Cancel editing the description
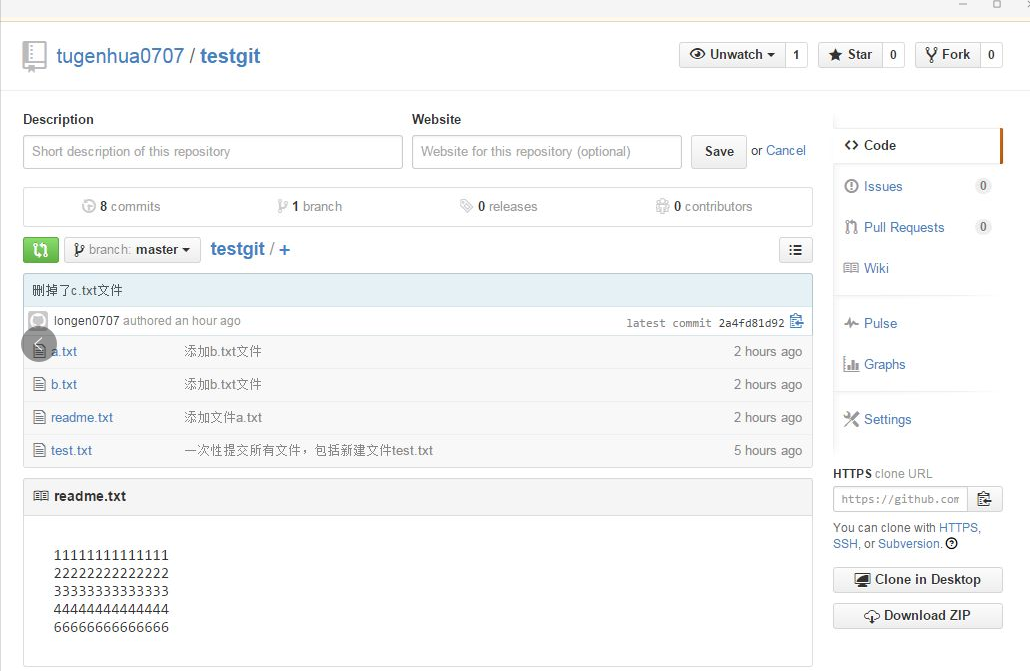The height and width of the screenshot is (671, 1030). (x=786, y=150)
